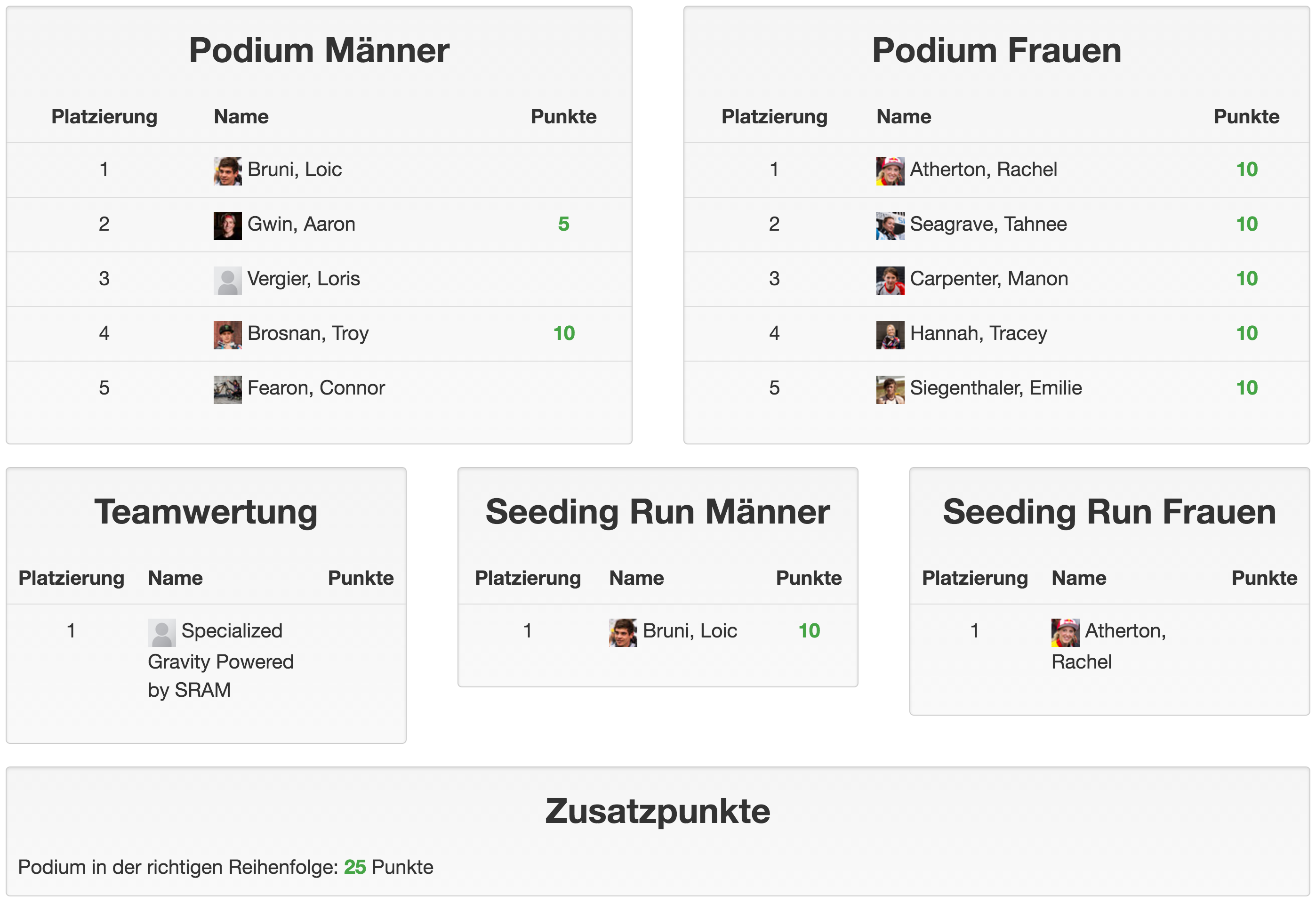Click the Teamwertung panel heading
The height and width of the screenshot is (903, 1316).
click(206, 512)
